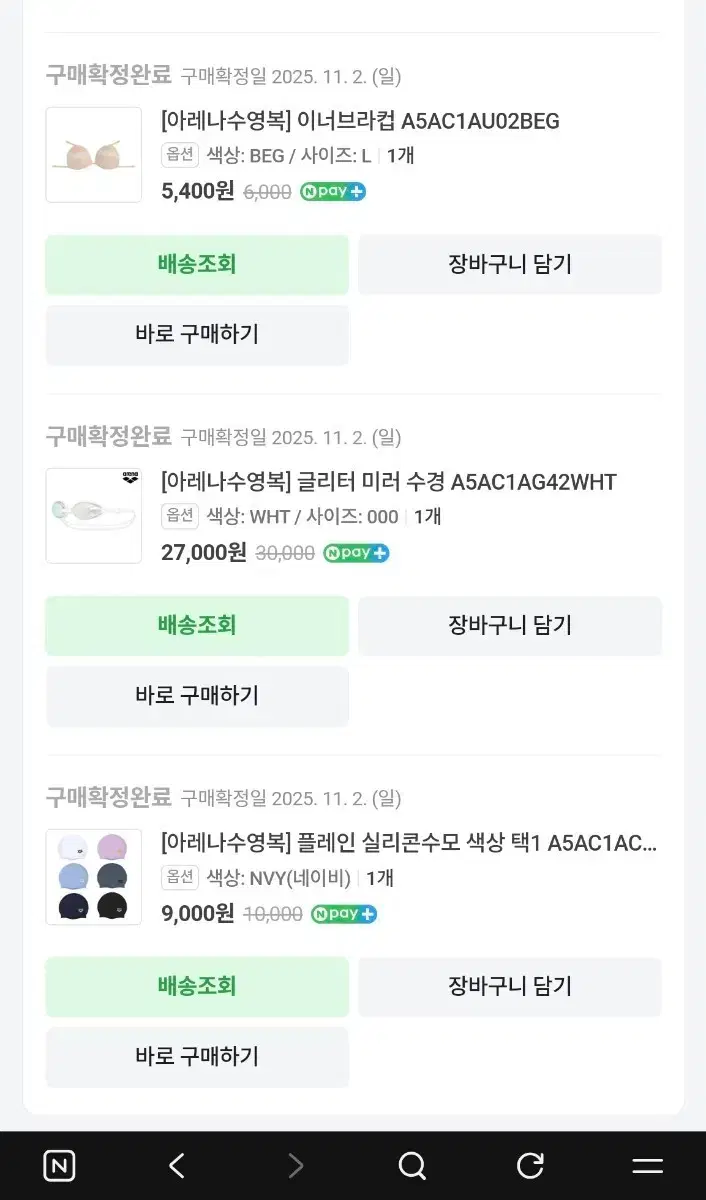Tap Npay+ badge on 실리콘수모 item
This screenshot has width=706, height=1200.
(344, 914)
